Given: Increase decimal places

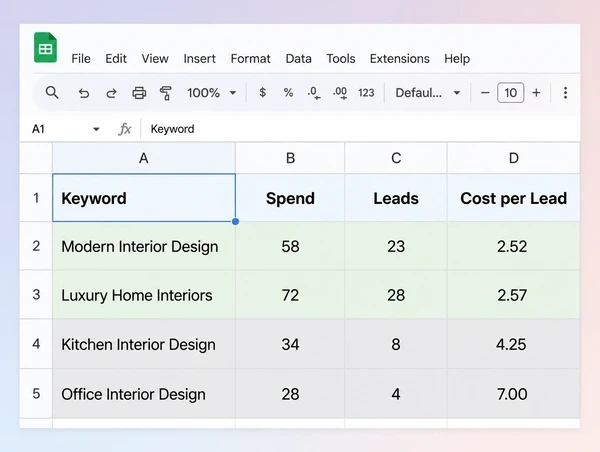Looking at the screenshot, I should click(340, 93).
